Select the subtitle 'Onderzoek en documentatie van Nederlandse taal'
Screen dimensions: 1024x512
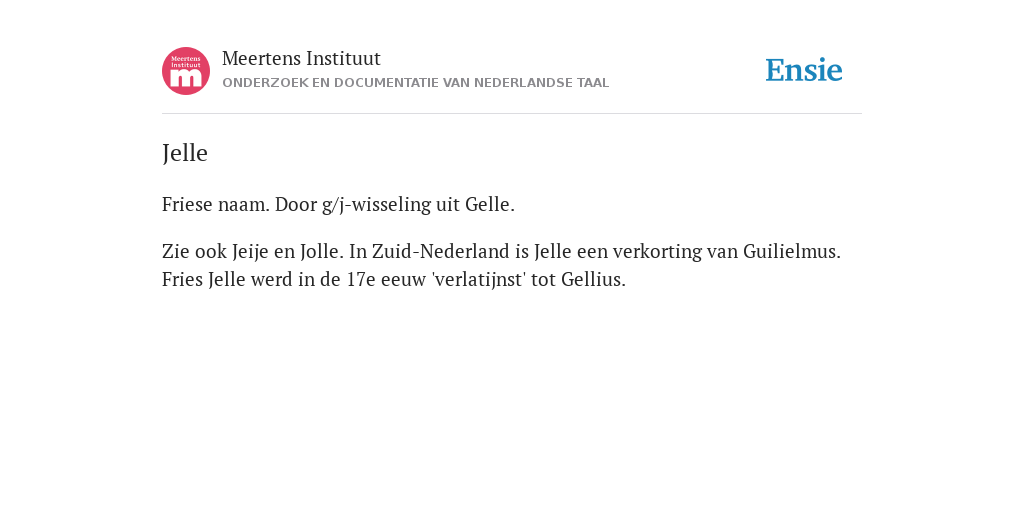[x=415, y=83]
